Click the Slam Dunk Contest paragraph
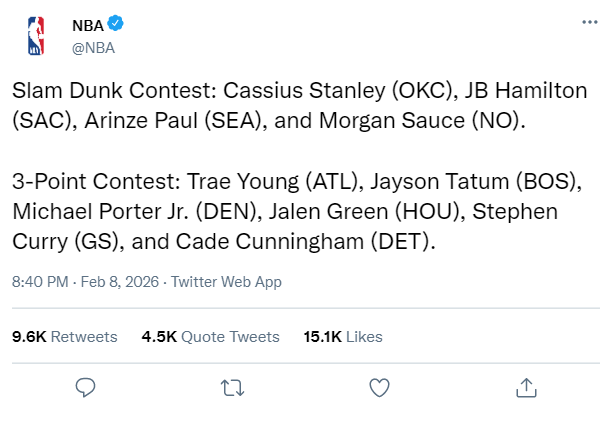This screenshot has height=424, width=612. [x=300, y=105]
